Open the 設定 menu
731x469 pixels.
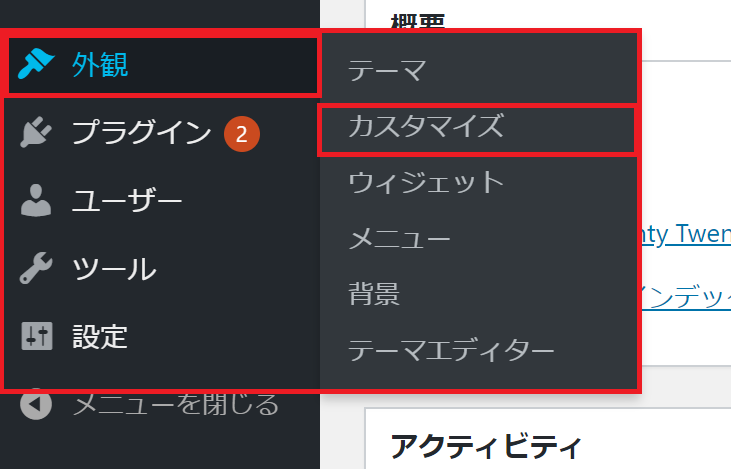click(160, 336)
